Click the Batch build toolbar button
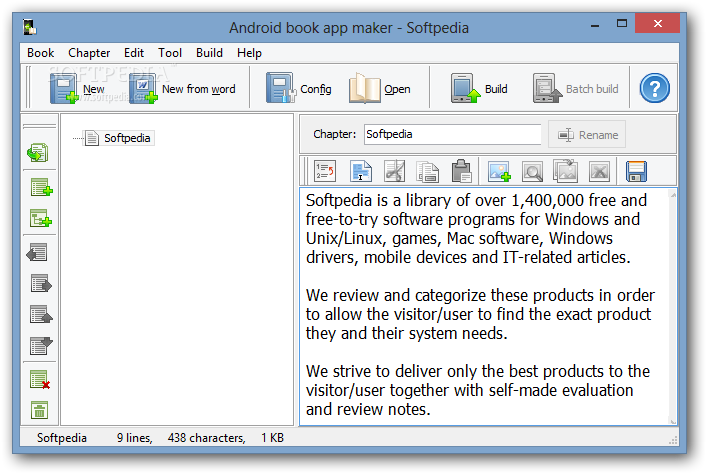Viewport: 707px width, 474px height. click(575, 89)
